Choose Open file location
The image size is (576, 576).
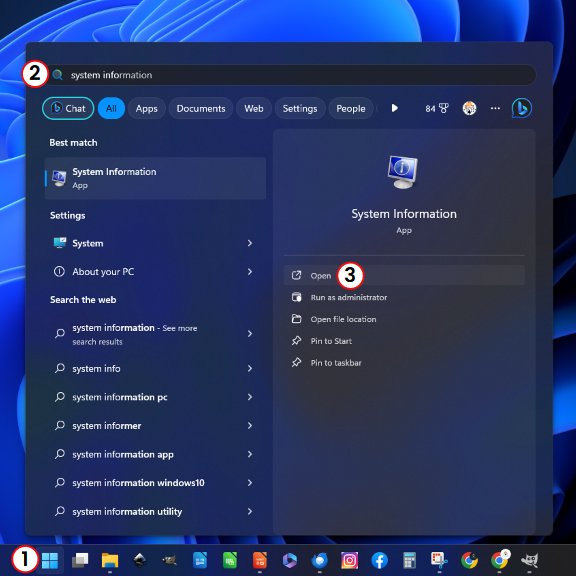[404, 319]
